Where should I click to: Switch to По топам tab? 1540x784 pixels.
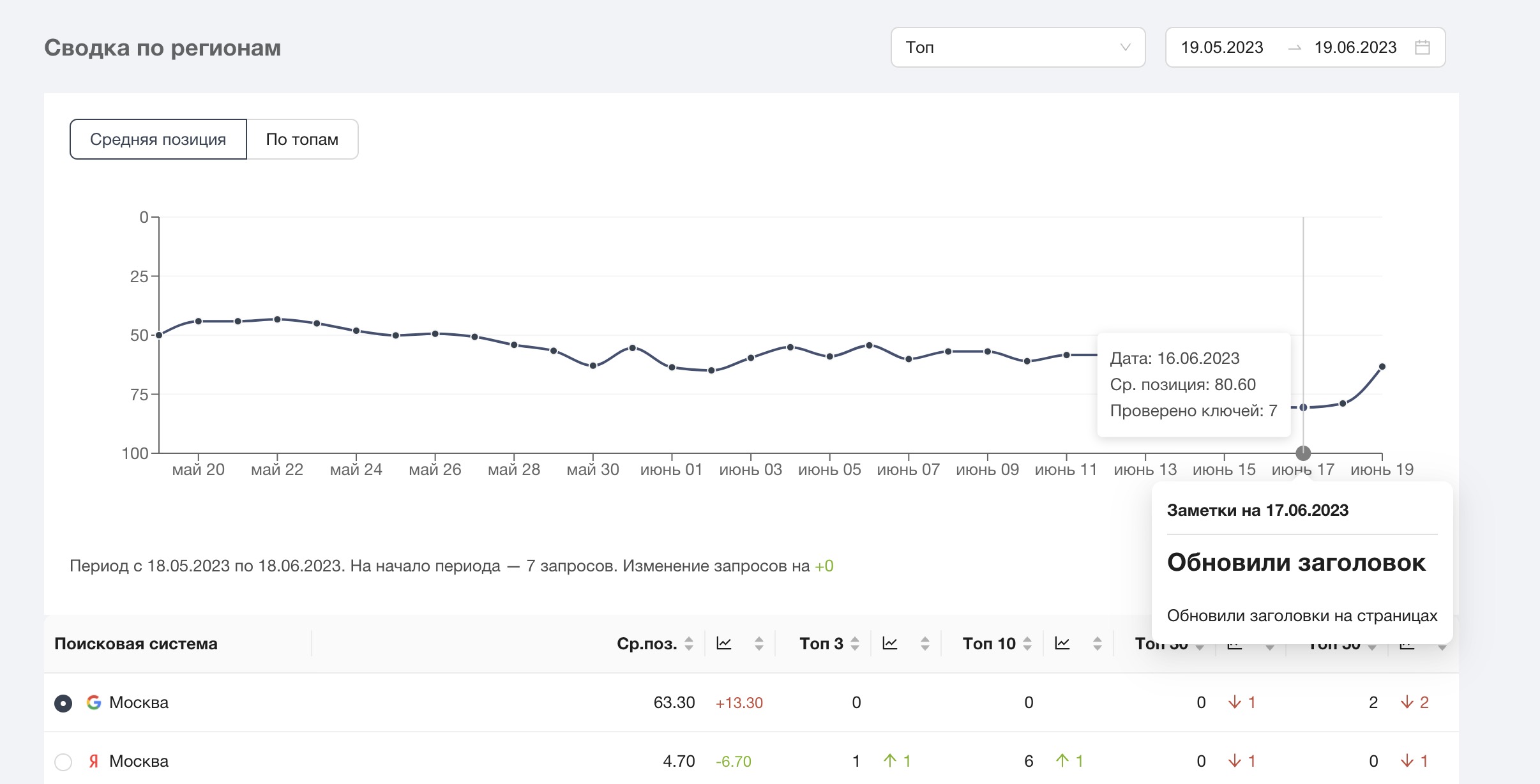pos(302,139)
